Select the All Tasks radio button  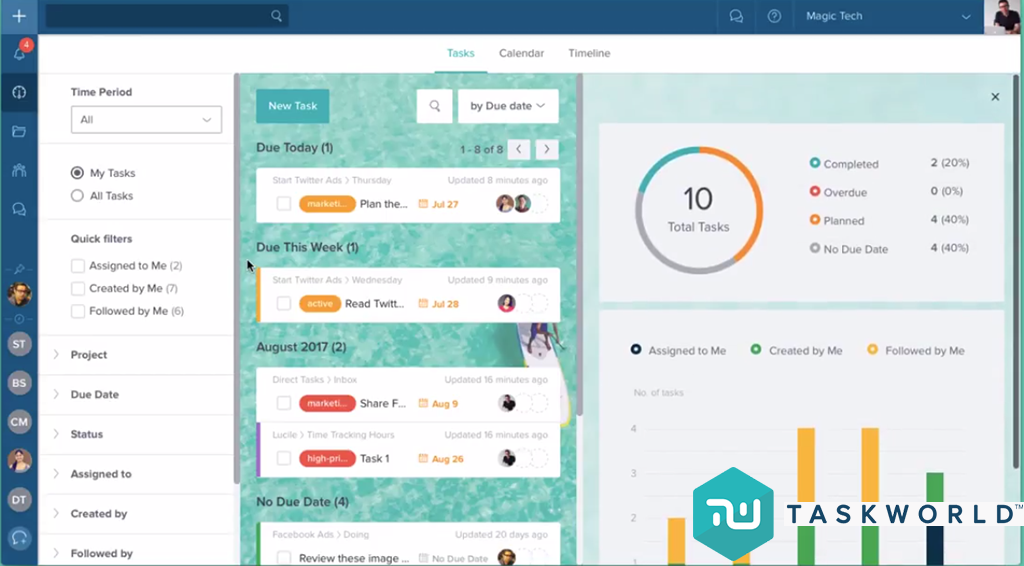pyautogui.click(x=77, y=196)
